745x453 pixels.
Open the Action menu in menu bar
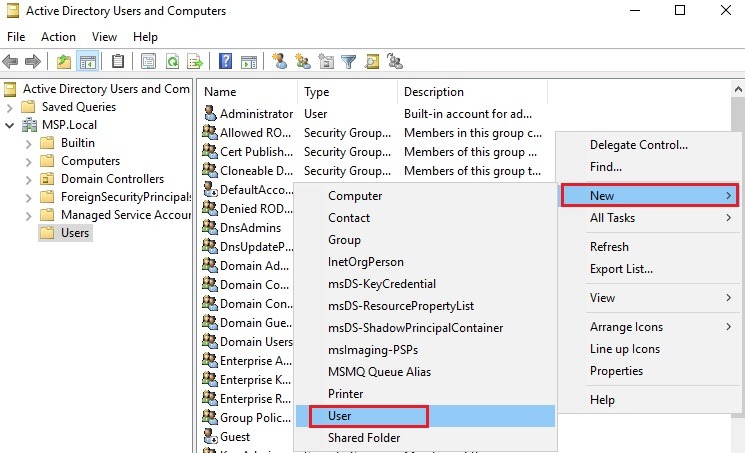58,37
